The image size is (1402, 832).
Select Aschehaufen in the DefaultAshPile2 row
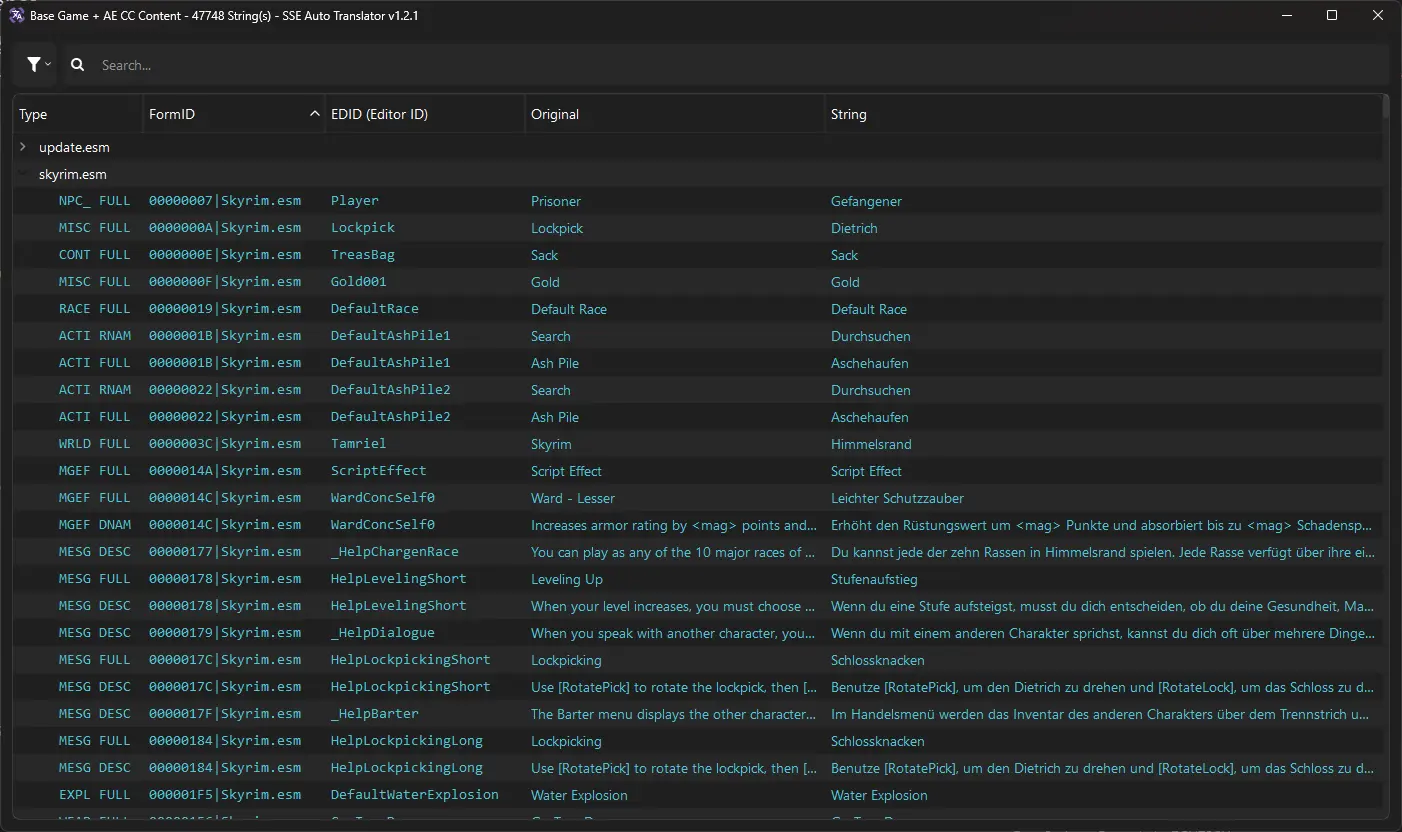(870, 417)
